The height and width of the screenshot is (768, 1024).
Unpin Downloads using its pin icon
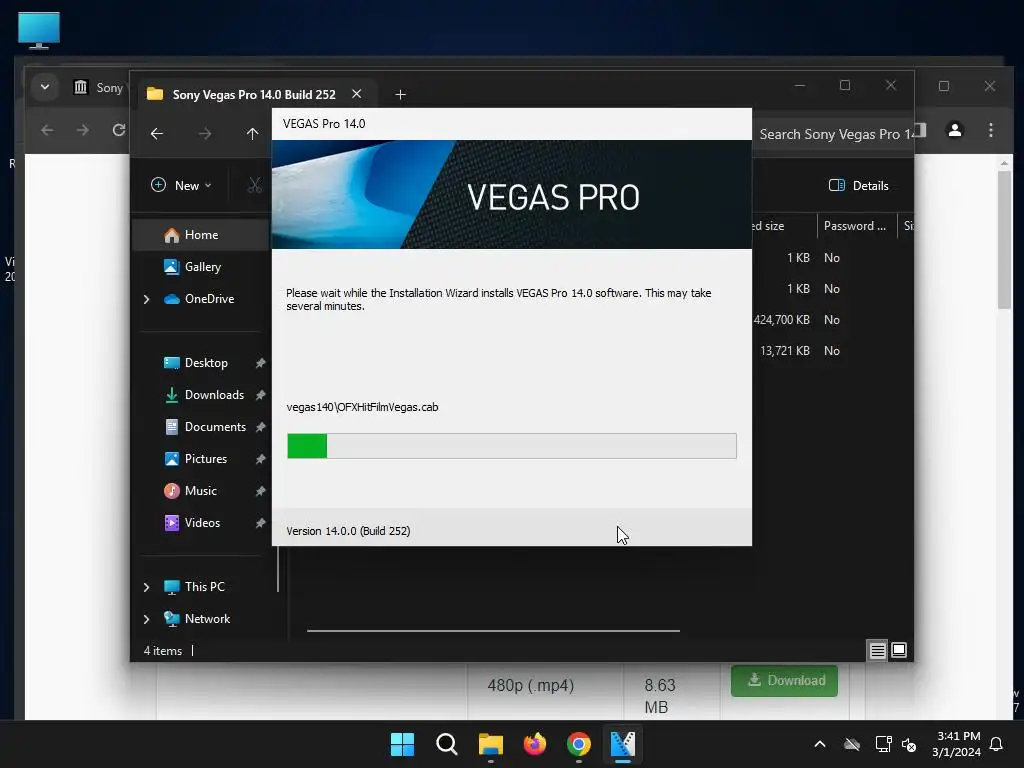[x=261, y=395]
